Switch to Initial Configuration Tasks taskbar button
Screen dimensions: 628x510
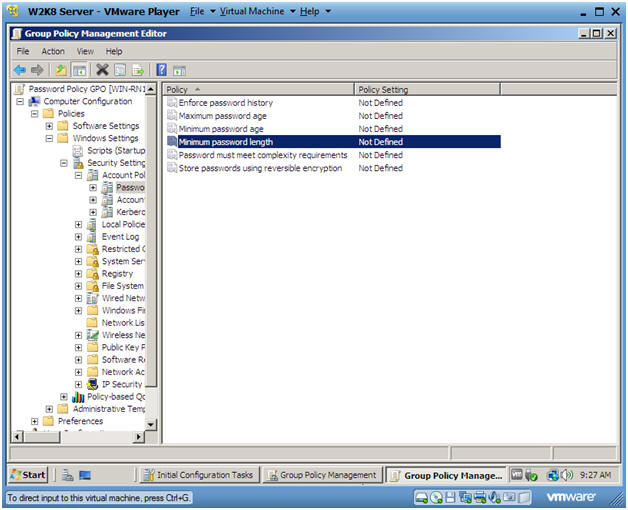(199, 475)
